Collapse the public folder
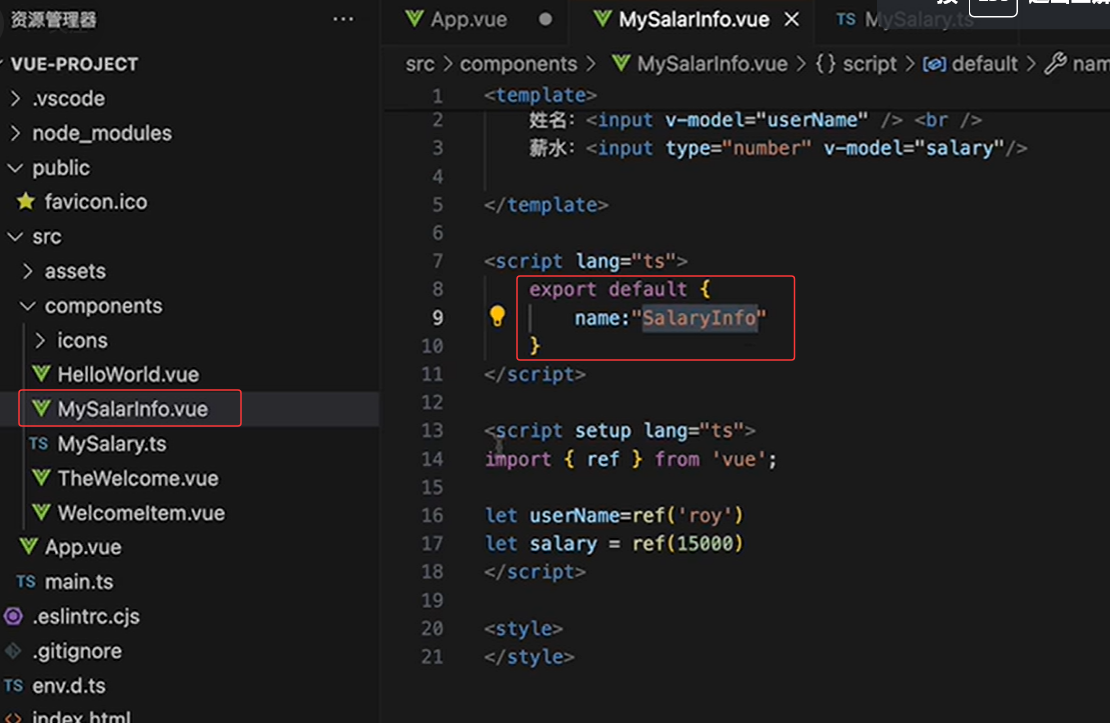The height and width of the screenshot is (723, 1110). click(x=15, y=168)
